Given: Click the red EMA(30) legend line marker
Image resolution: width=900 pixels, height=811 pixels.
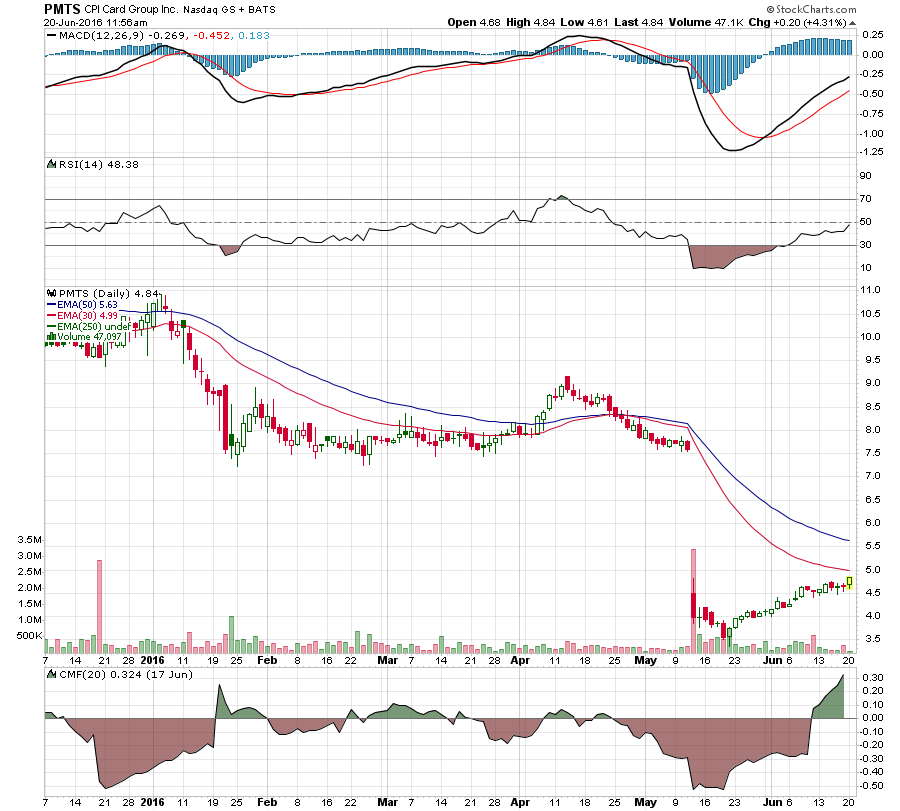Looking at the screenshot, I should click(52, 316).
